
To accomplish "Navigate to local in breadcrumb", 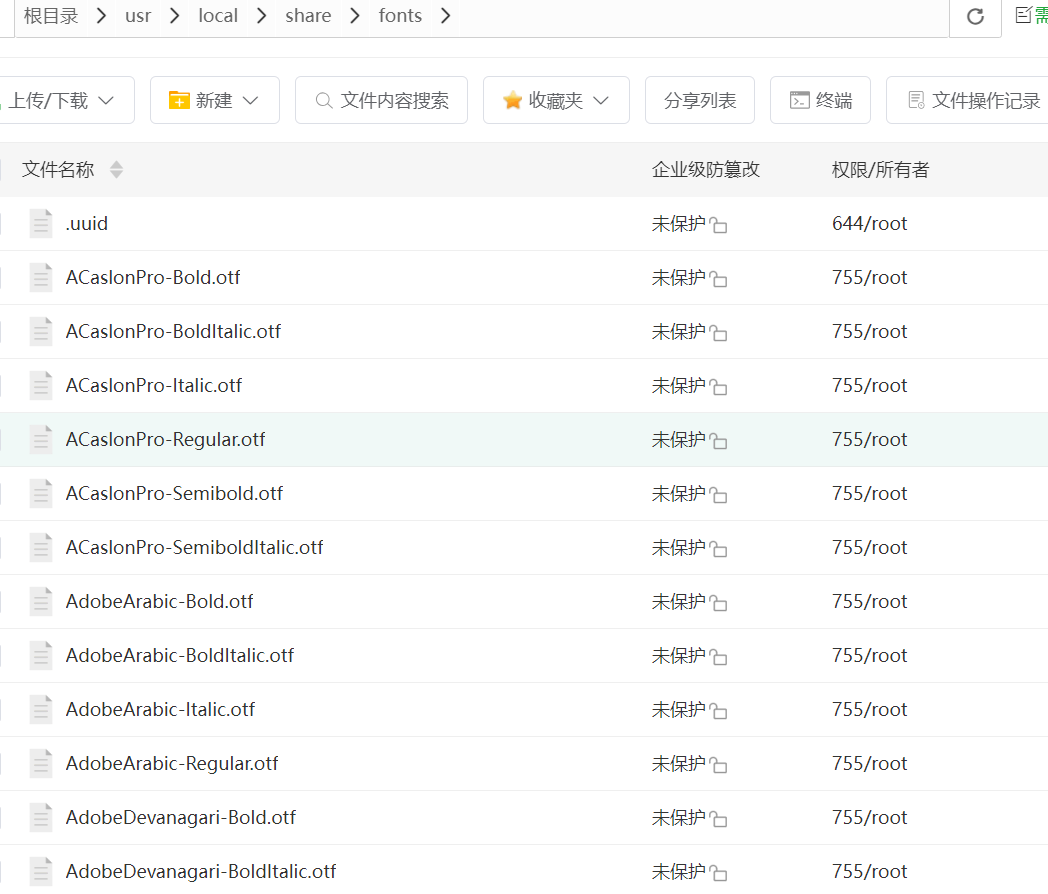I will point(218,15).
